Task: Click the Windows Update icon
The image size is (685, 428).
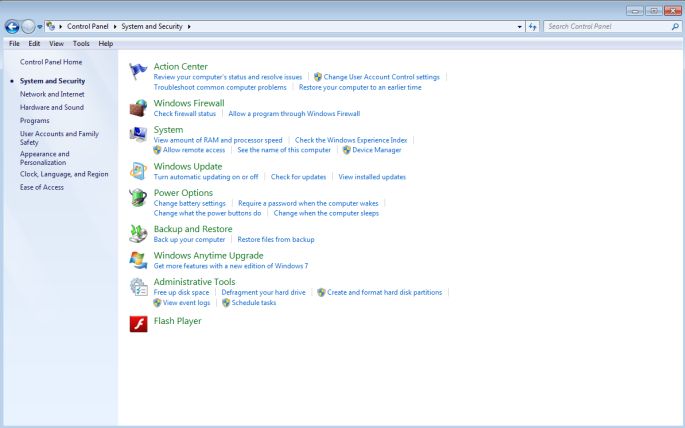Action: coord(138,171)
